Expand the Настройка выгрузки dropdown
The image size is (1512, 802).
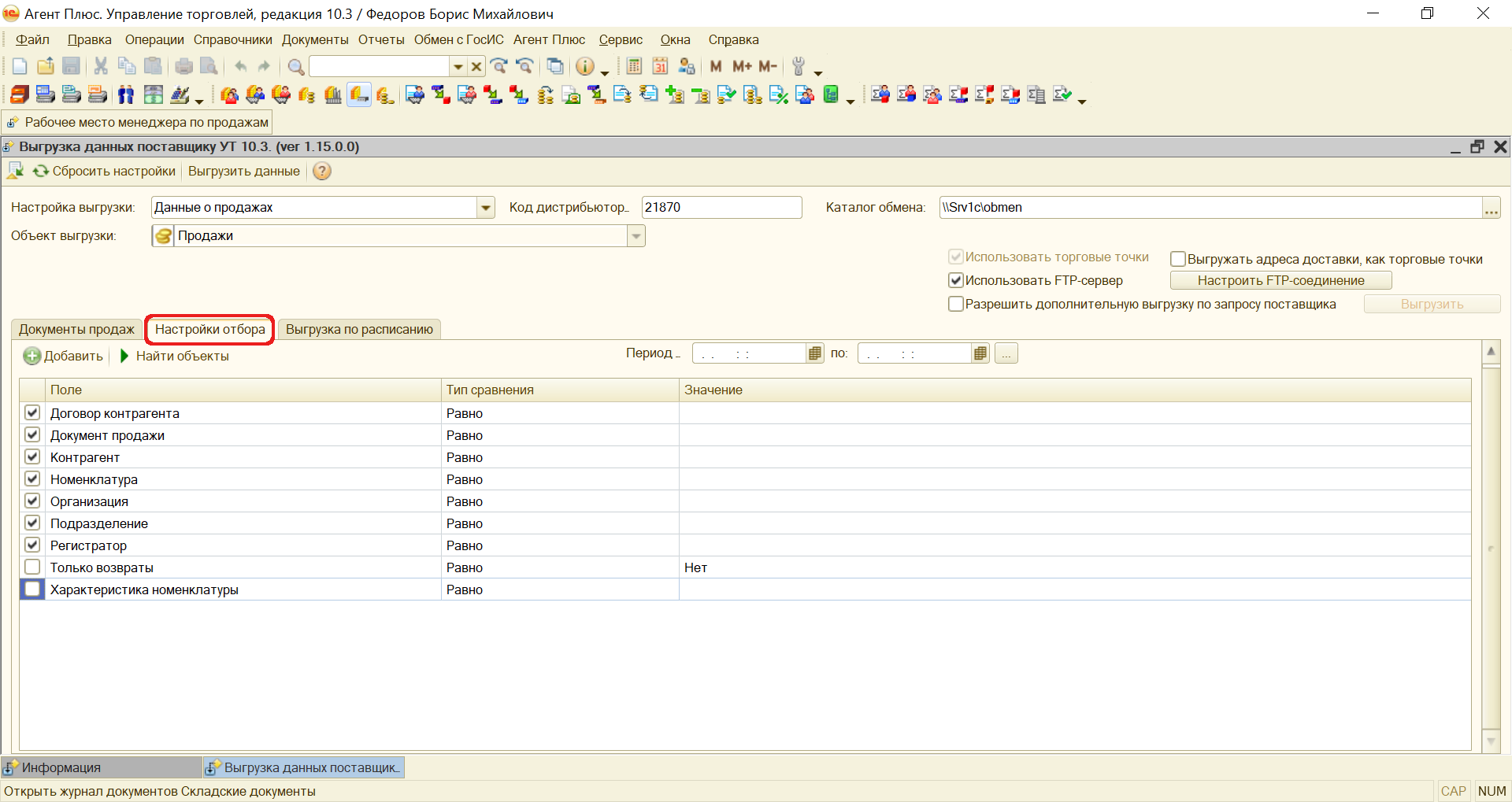click(x=486, y=208)
